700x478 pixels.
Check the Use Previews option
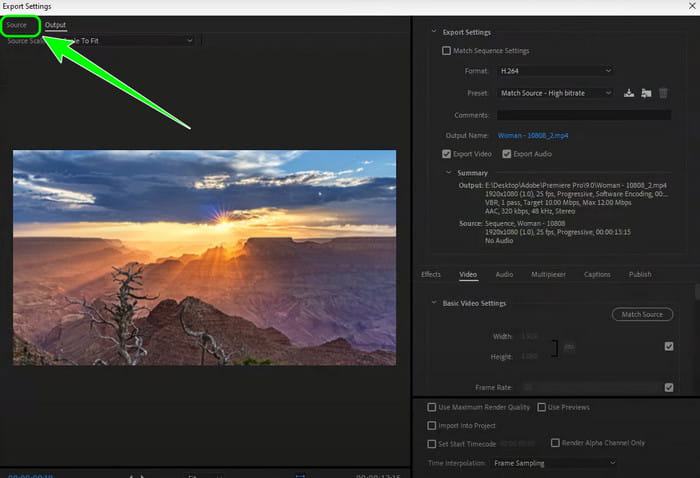pyautogui.click(x=541, y=408)
